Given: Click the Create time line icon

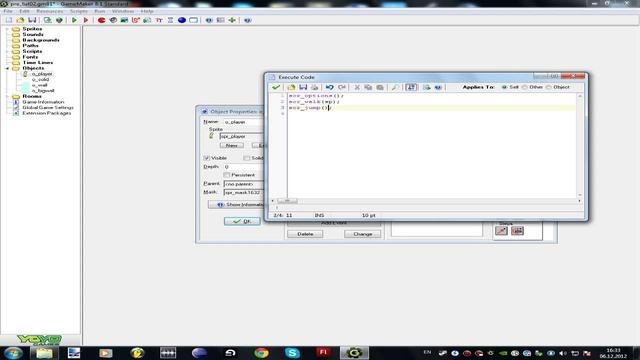Looking at the screenshot, I should 170,20.
